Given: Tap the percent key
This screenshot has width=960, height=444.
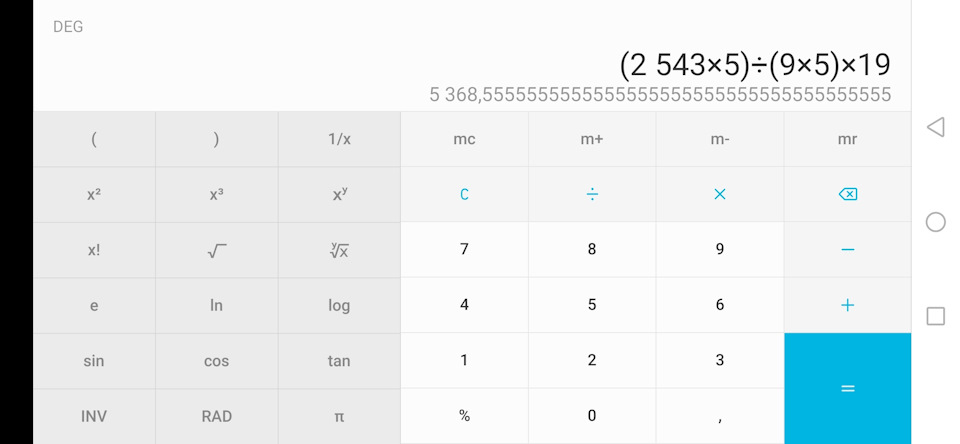Looking at the screenshot, I should [x=464, y=416].
